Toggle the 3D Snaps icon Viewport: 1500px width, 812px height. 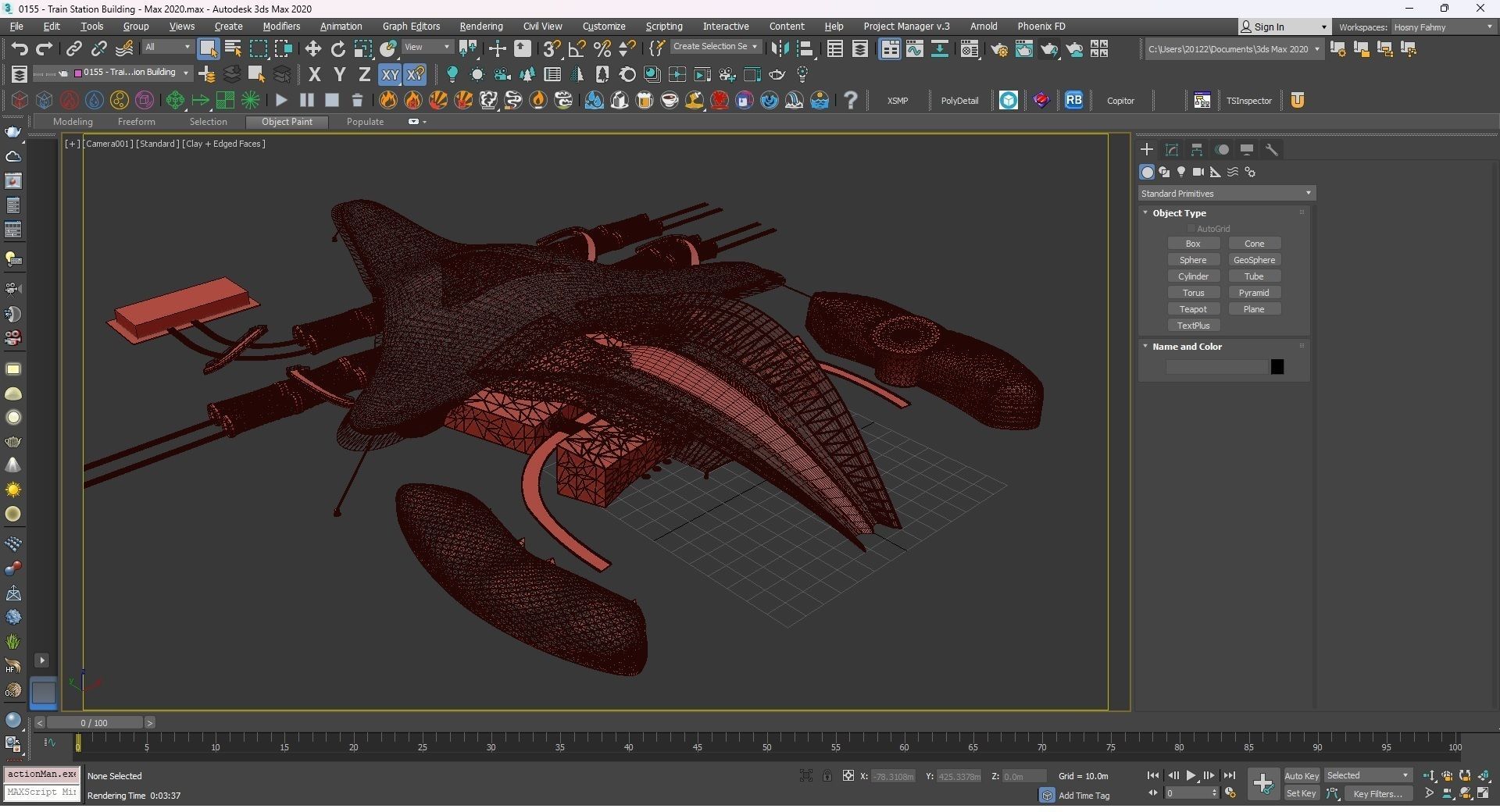552,48
